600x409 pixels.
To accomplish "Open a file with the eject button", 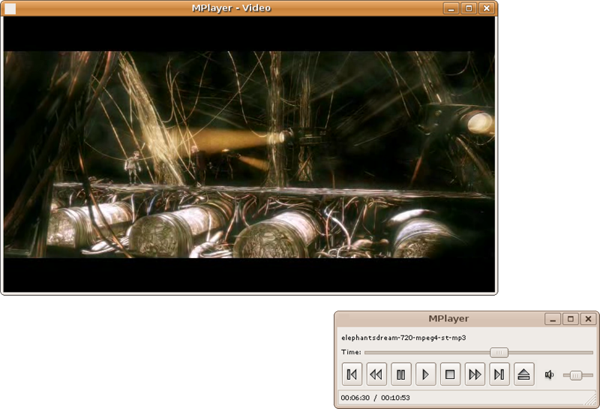I will [524, 374].
